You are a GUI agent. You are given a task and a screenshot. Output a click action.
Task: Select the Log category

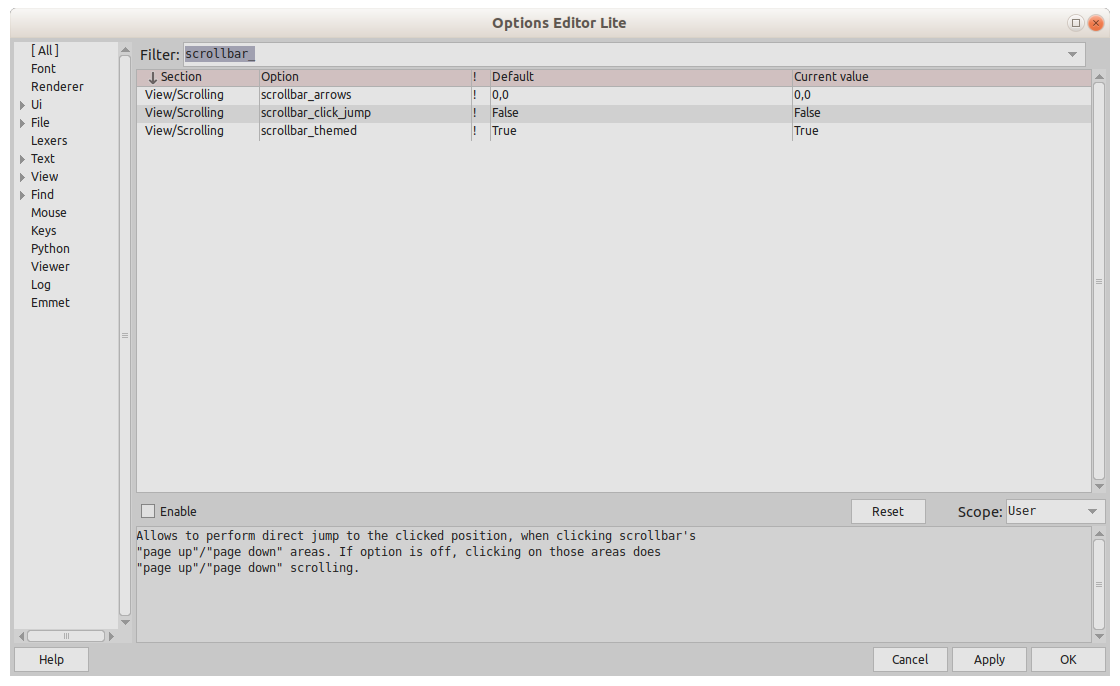41,284
